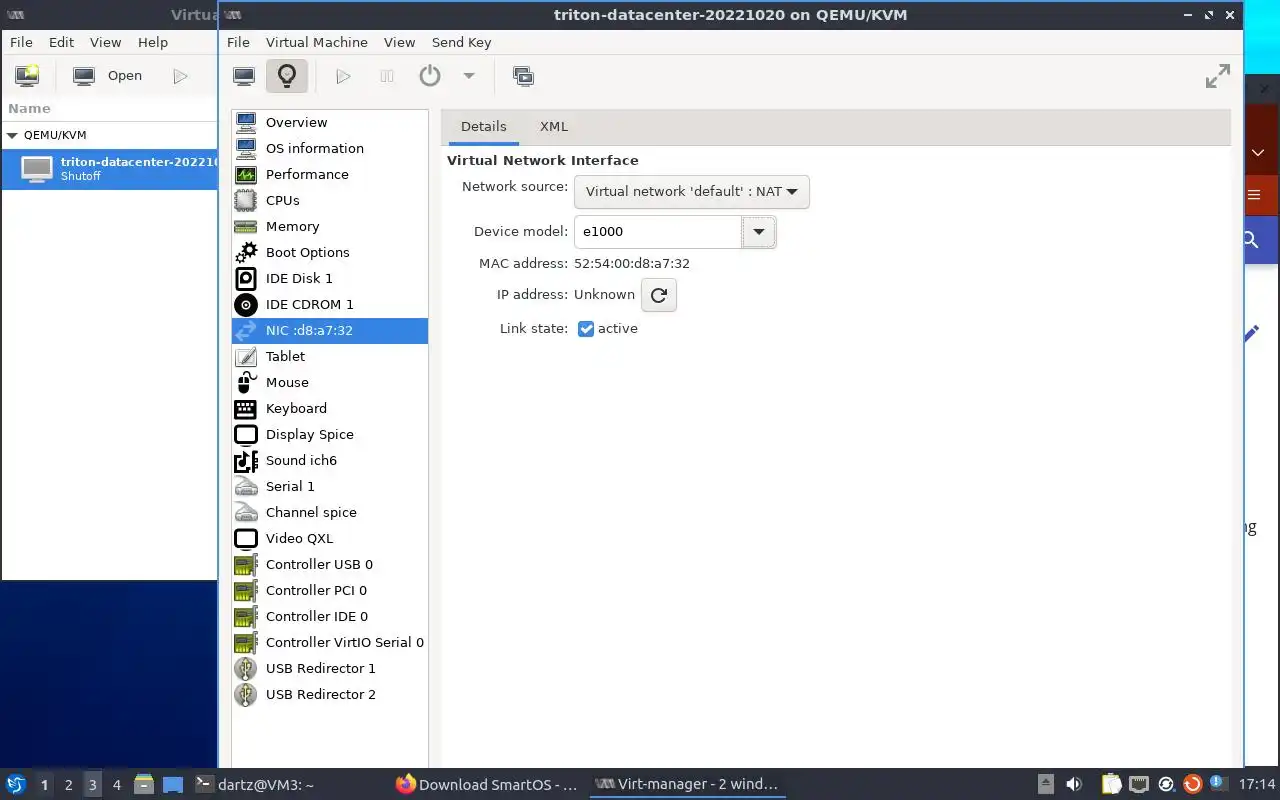Select OS information entry
This screenshot has width=1280, height=800.
pyautogui.click(x=330, y=148)
